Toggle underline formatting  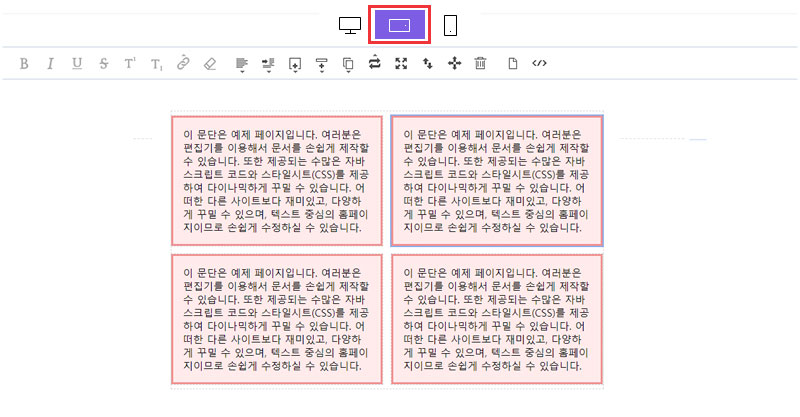click(77, 64)
